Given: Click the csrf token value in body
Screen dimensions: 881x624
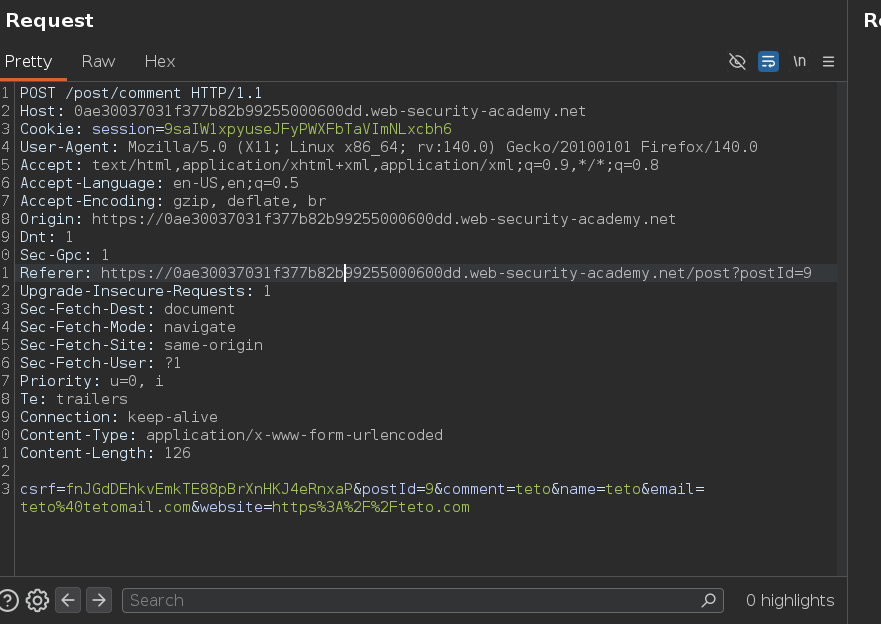Looking at the screenshot, I should 209,489.
